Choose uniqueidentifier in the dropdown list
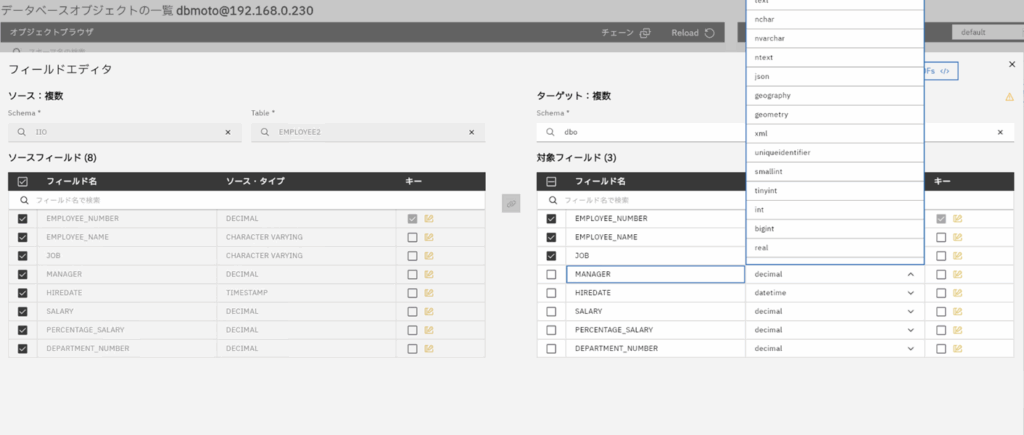This screenshot has height=435, width=1024. click(x=783, y=152)
